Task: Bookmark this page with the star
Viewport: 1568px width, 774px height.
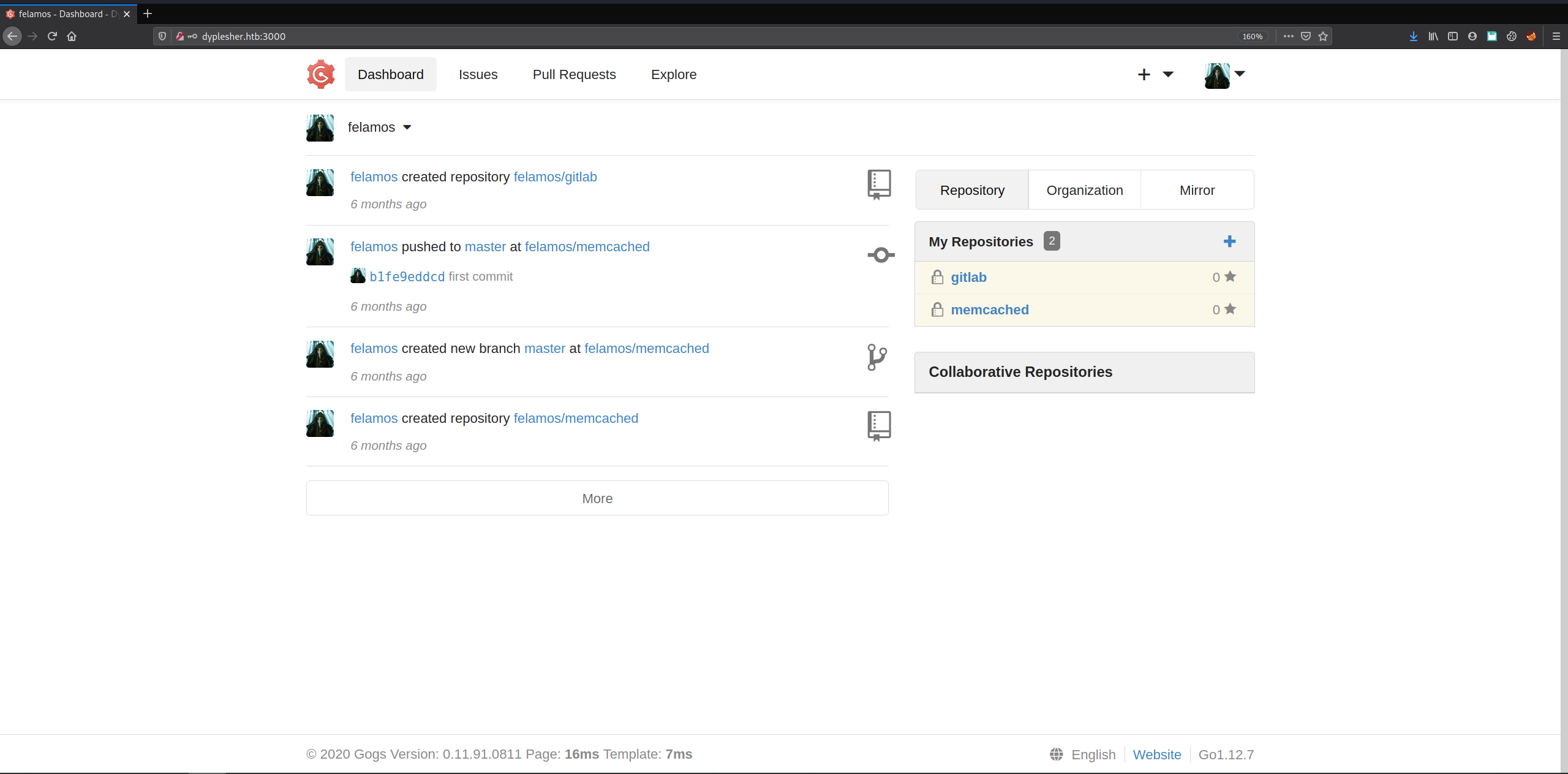Action: click(1323, 36)
